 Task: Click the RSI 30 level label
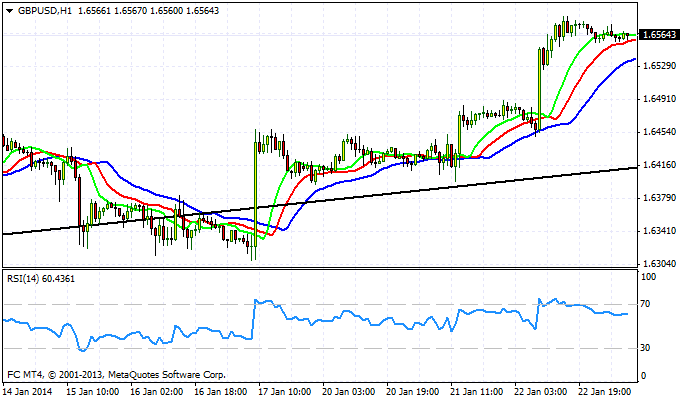[645, 348]
